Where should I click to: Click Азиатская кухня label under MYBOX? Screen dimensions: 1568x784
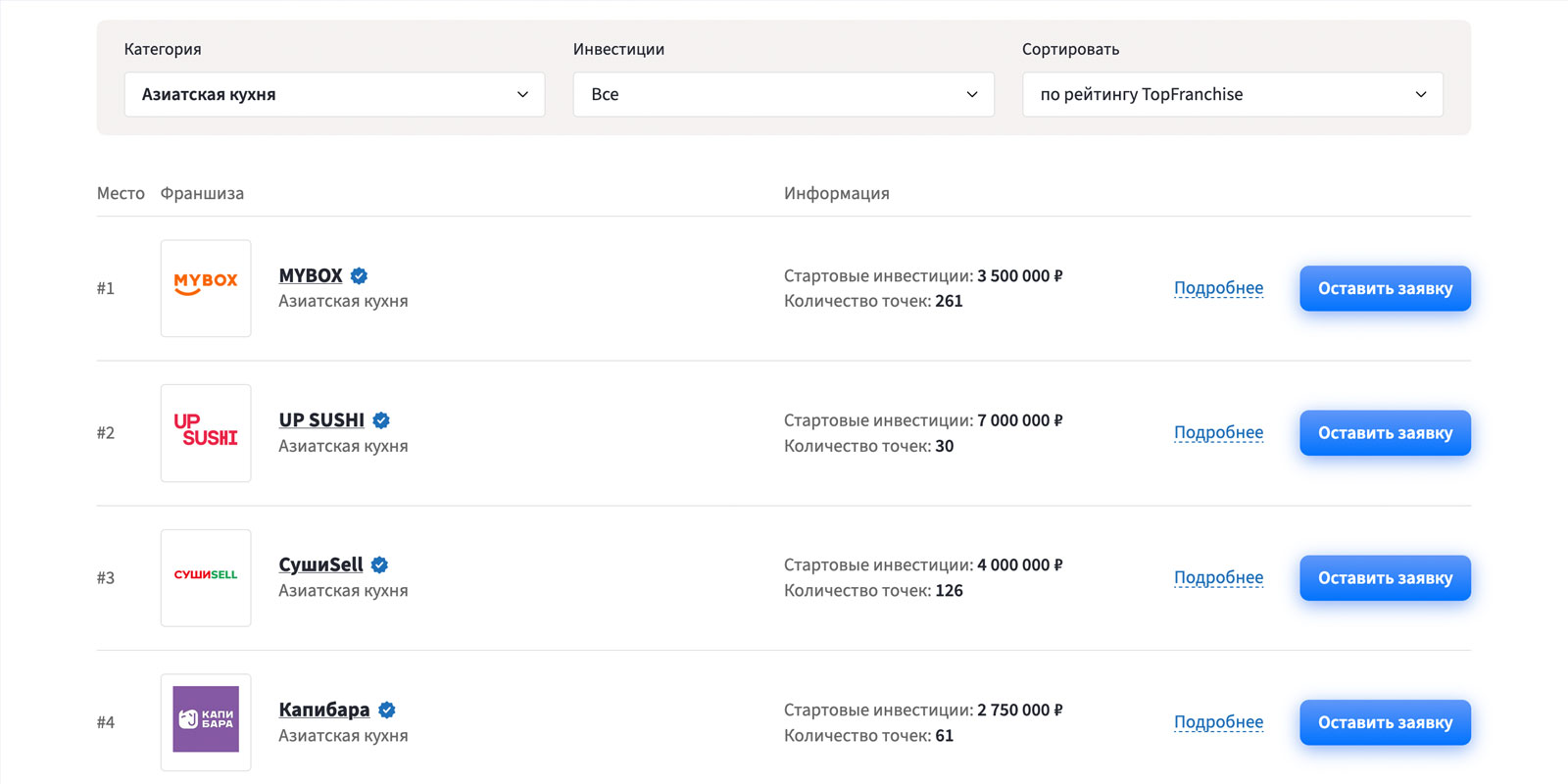coord(343,302)
